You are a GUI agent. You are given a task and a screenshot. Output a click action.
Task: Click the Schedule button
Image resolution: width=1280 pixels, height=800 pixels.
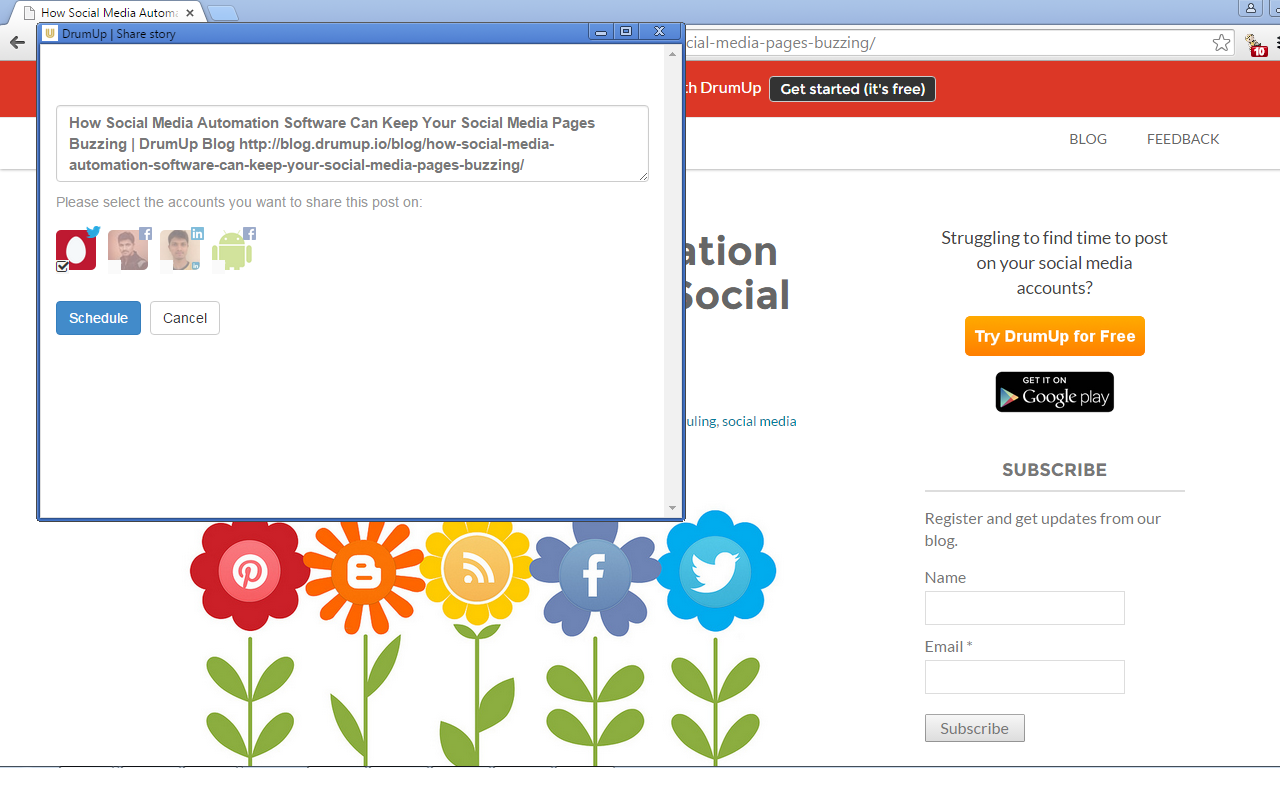[x=98, y=318]
